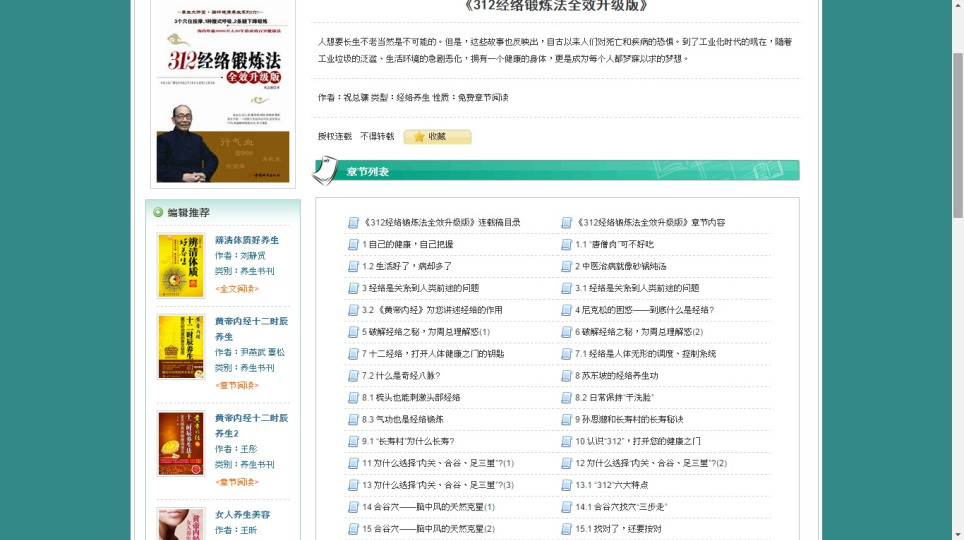The width and height of the screenshot is (964, 540).
Task: Click page icon beside 7.2 什么是奇经八脉？
Action: (x=353, y=376)
